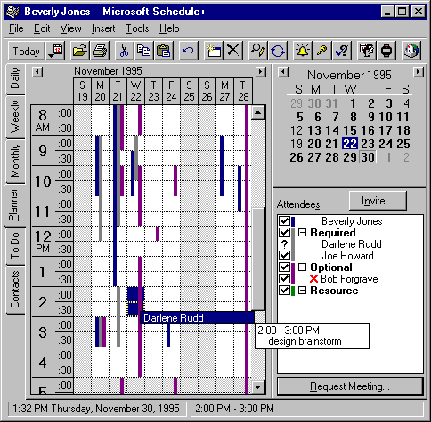Image resolution: width=431 pixels, height=422 pixels.
Task: Show previous month in mini calendar
Action: coord(284,72)
